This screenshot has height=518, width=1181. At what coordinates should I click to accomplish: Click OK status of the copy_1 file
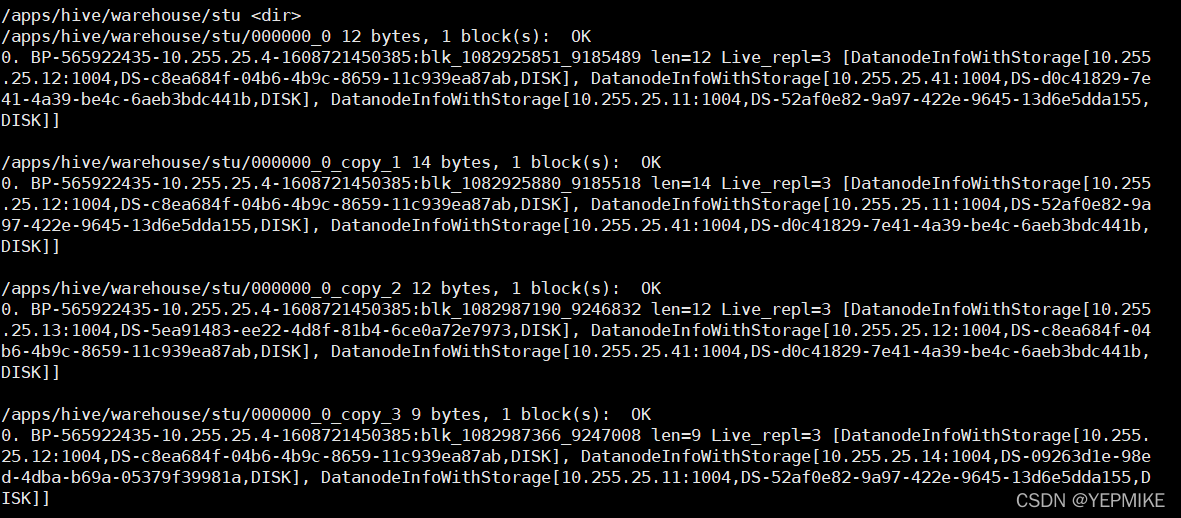(x=650, y=162)
